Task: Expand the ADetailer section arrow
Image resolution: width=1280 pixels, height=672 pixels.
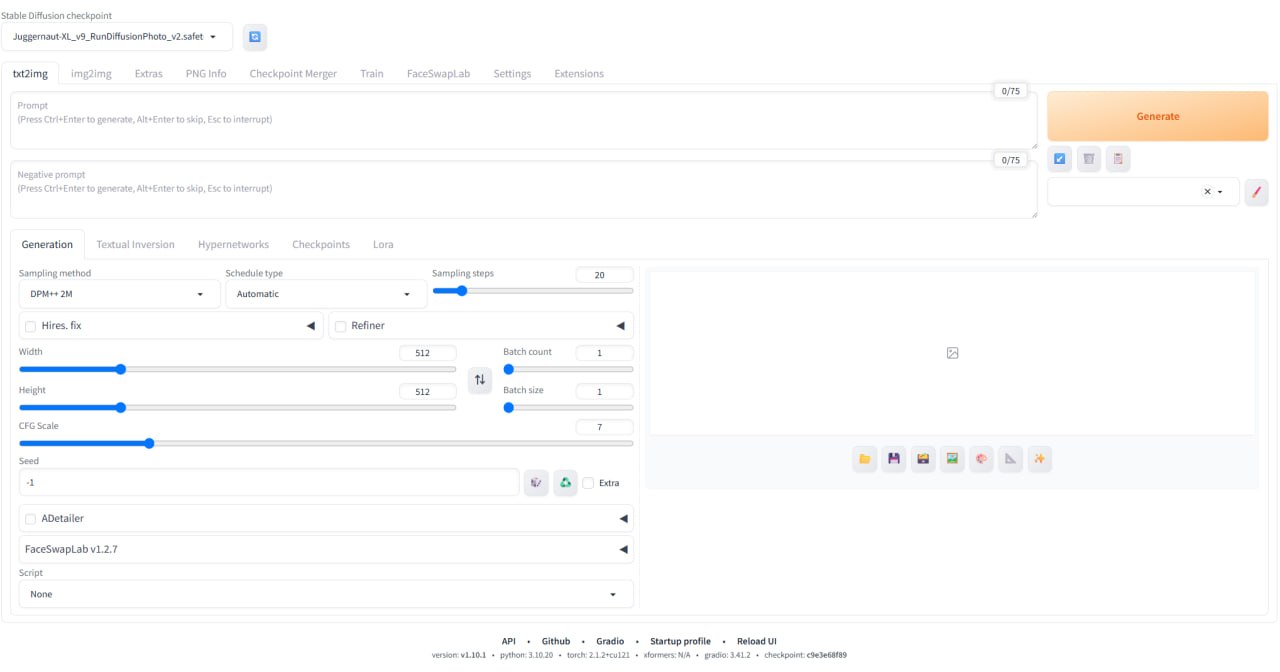Action: (623, 519)
